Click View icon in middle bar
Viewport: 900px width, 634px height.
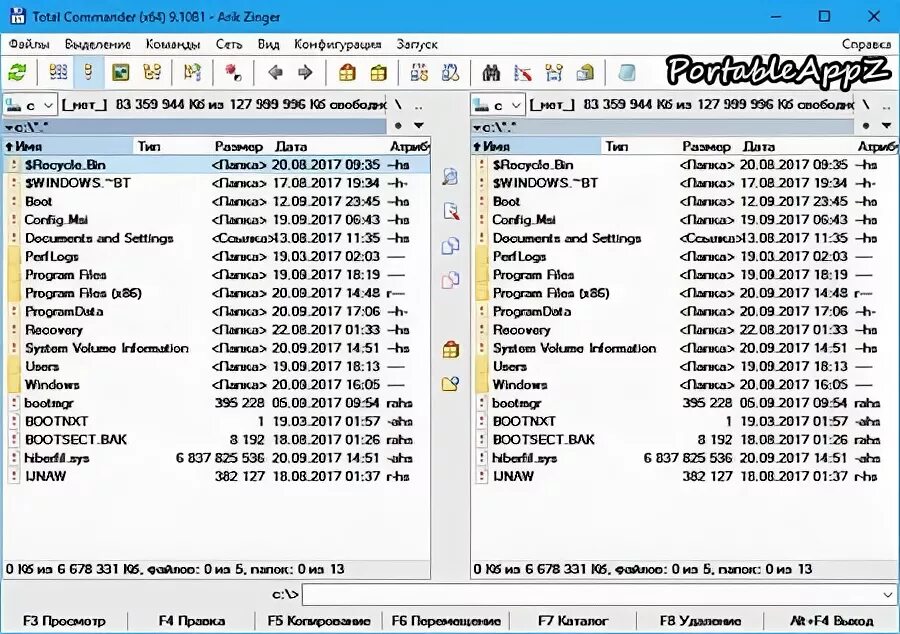pos(451,176)
